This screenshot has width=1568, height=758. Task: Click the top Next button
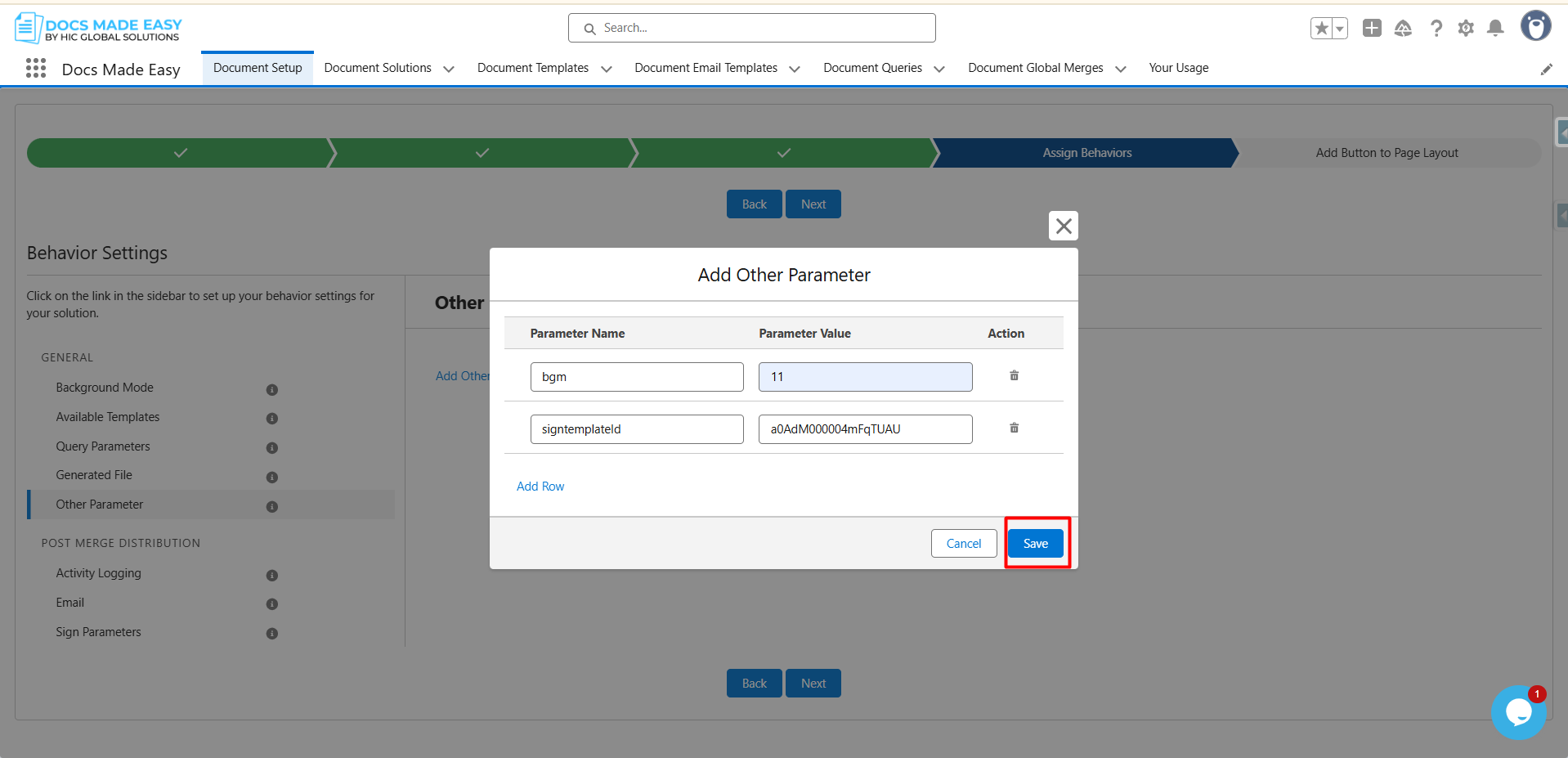(813, 204)
